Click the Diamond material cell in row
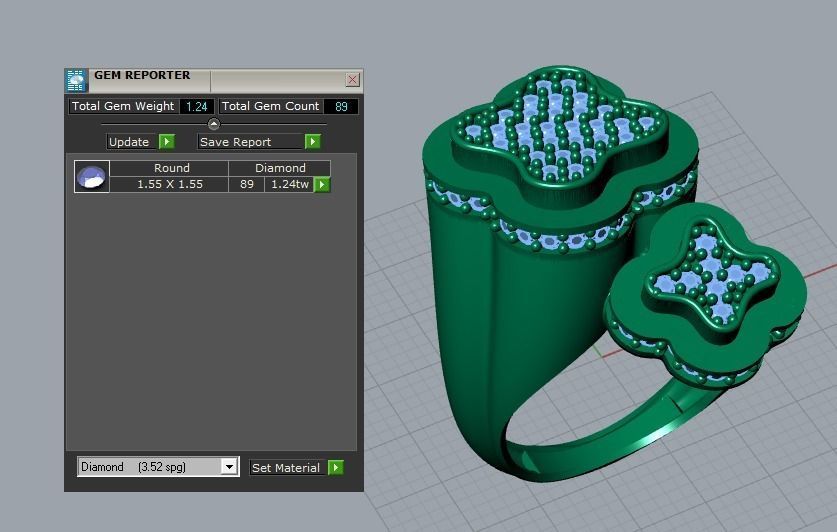 pyautogui.click(x=280, y=168)
